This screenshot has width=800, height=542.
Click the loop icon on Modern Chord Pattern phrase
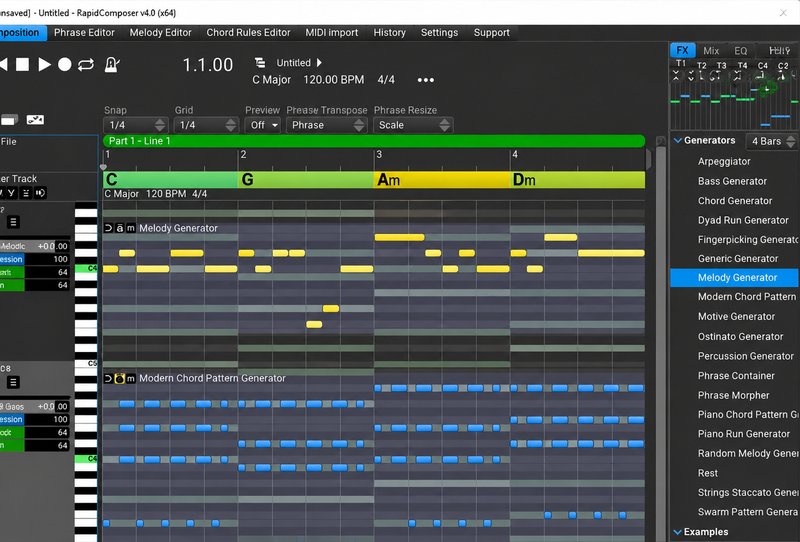(108, 378)
